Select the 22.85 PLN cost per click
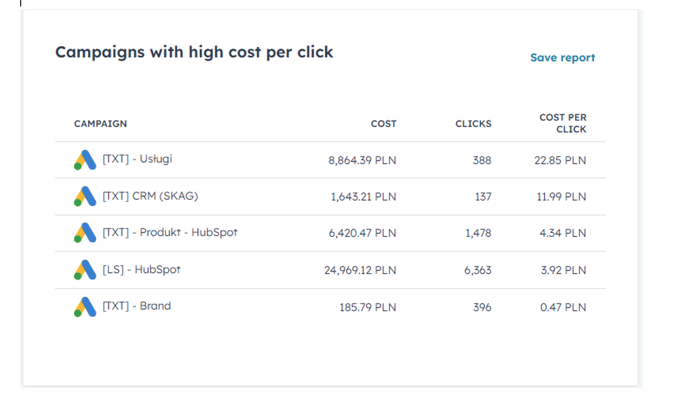 (x=560, y=160)
